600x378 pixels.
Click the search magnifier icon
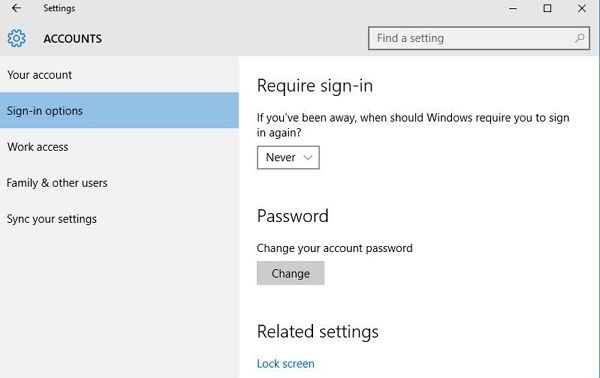tap(579, 38)
